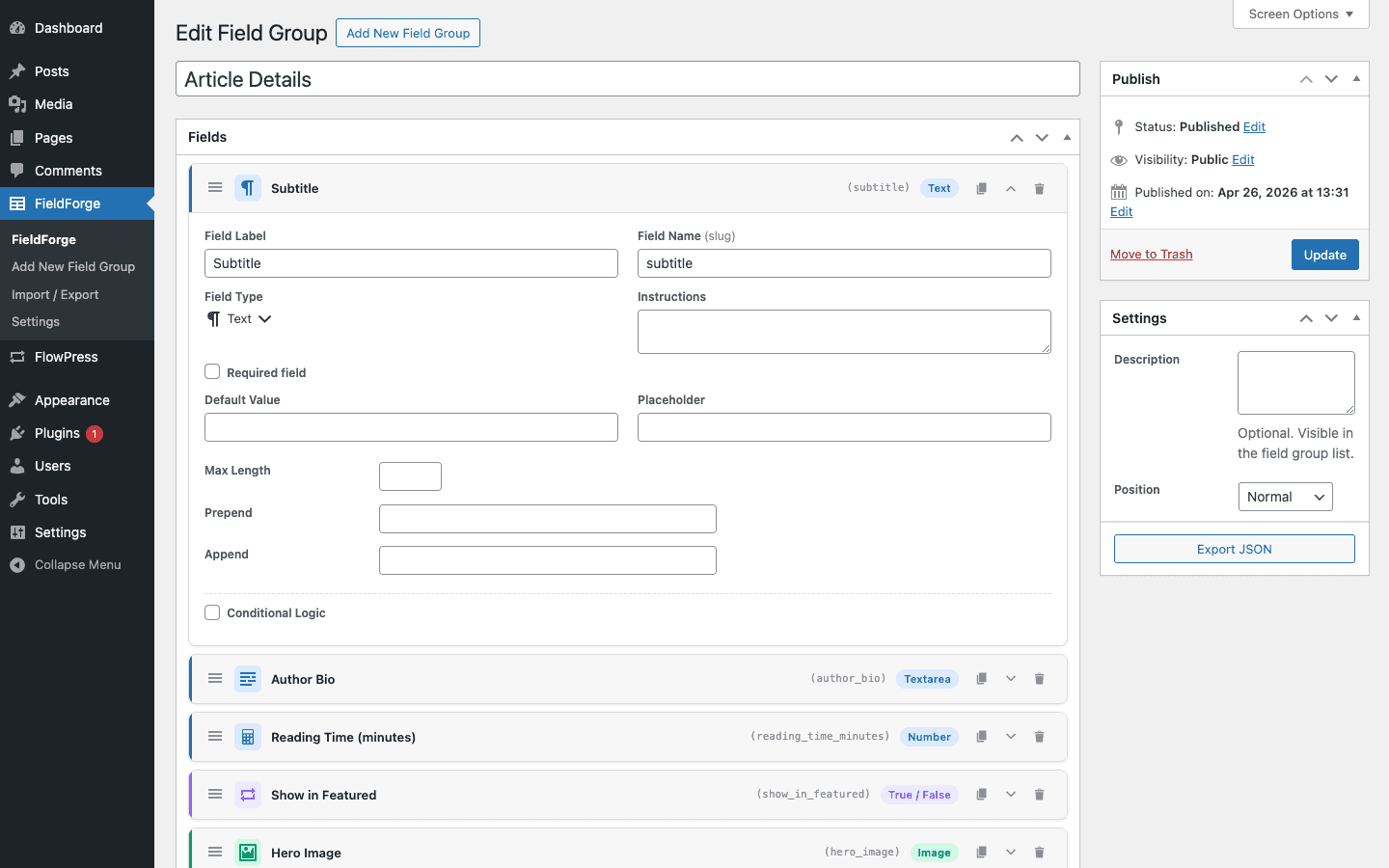Click the Hero Image drag handle

coord(215,853)
